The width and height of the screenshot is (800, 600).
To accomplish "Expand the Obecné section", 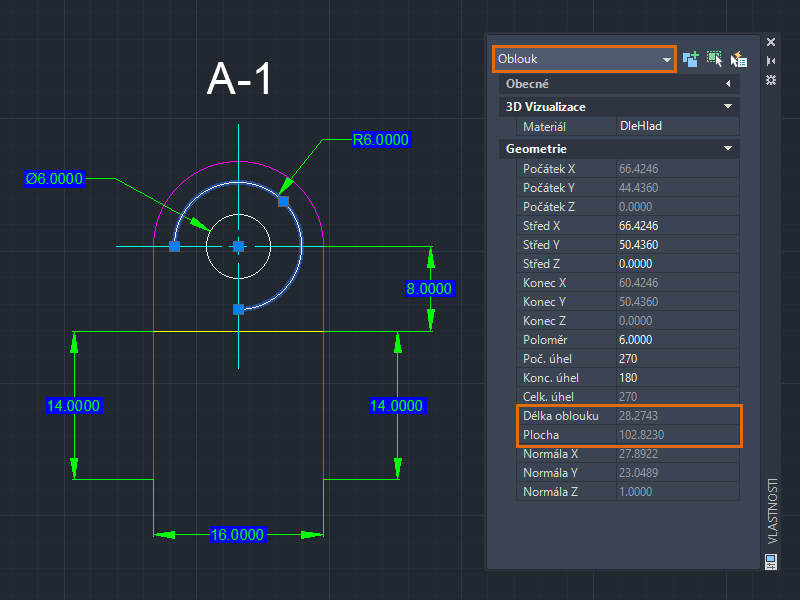I will 728,84.
